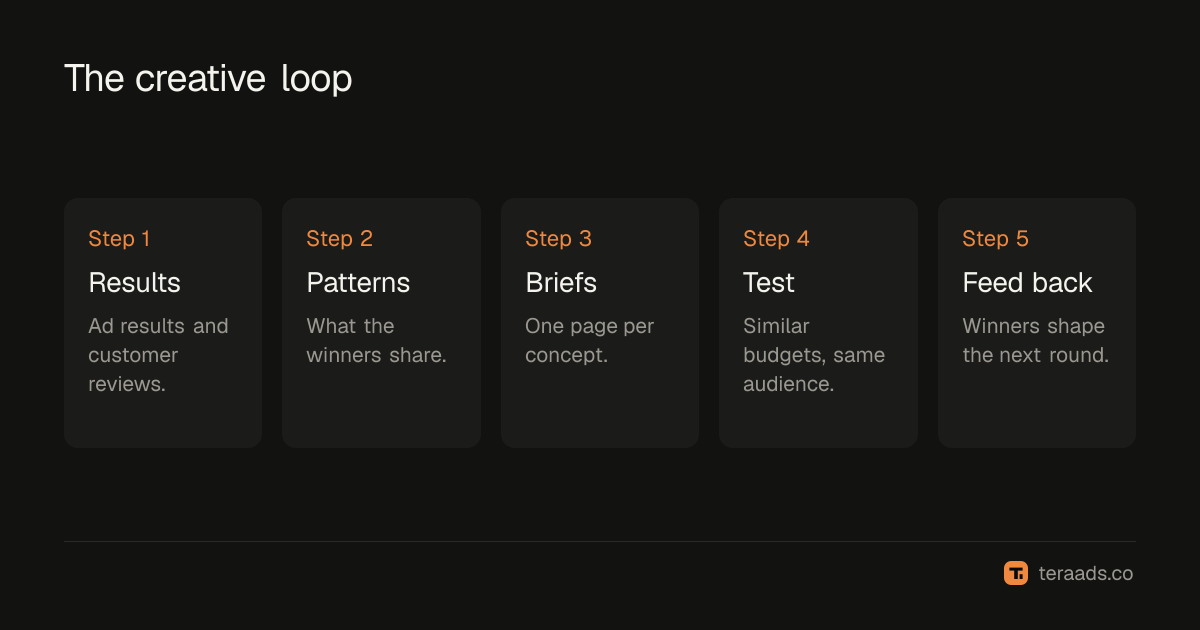The height and width of the screenshot is (630, 1200).
Task: Open the teraads.co link
Action: [x=1086, y=574]
